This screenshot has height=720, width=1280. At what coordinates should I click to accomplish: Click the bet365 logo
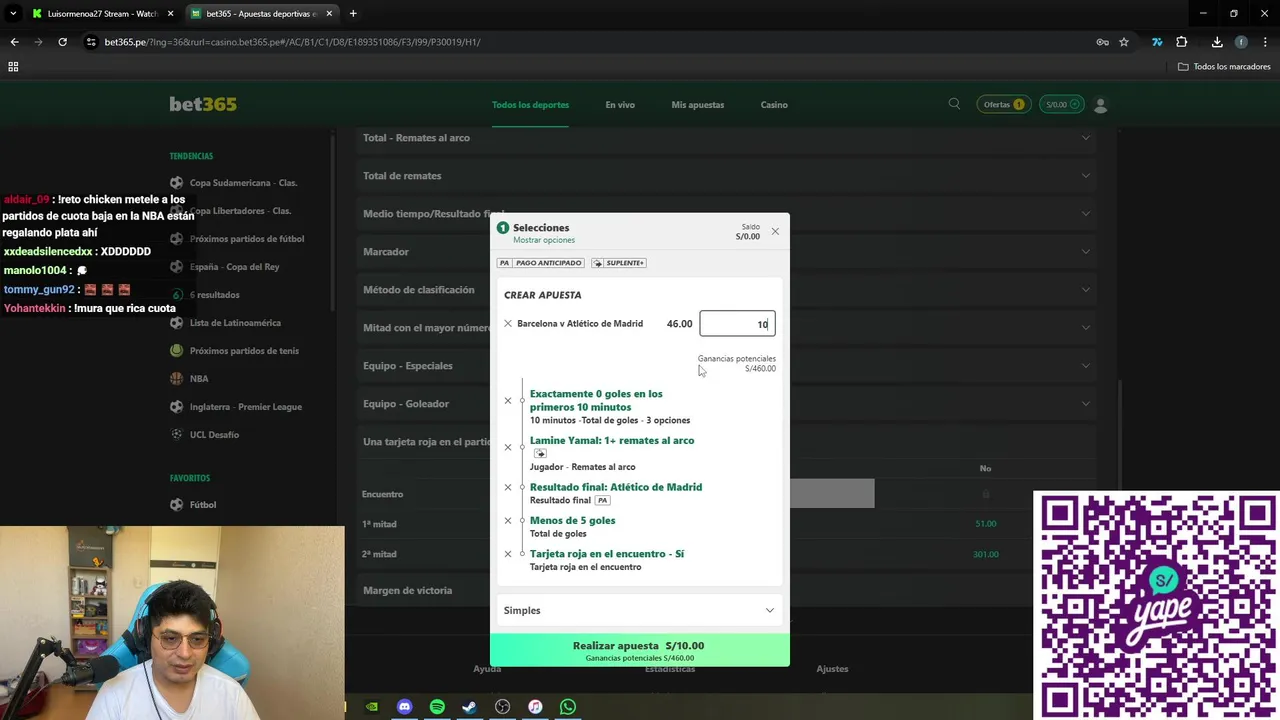pos(203,104)
